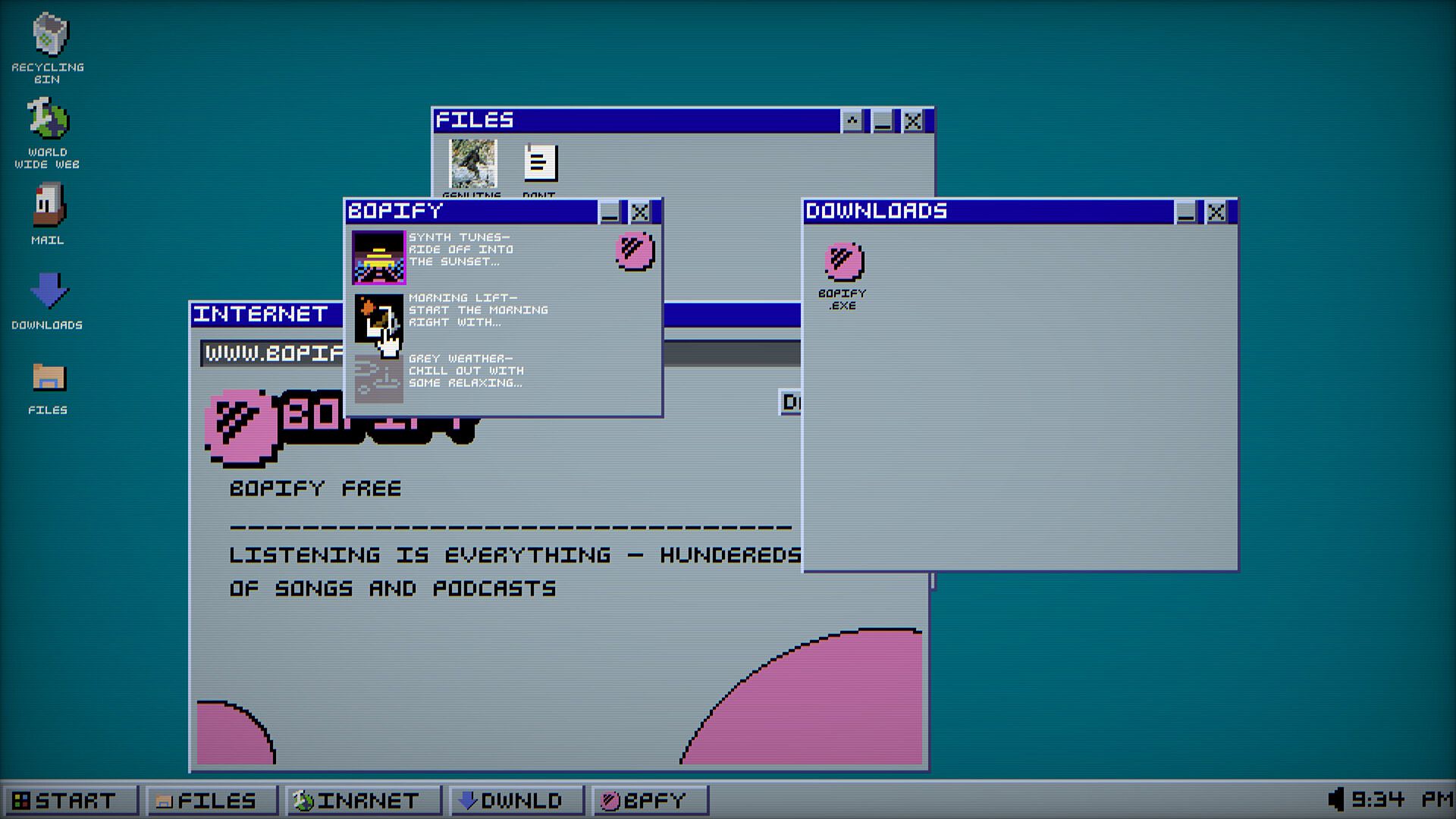Click the up arrow in the Files title bar
The height and width of the screenshot is (819, 1456).
click(852, 121)
